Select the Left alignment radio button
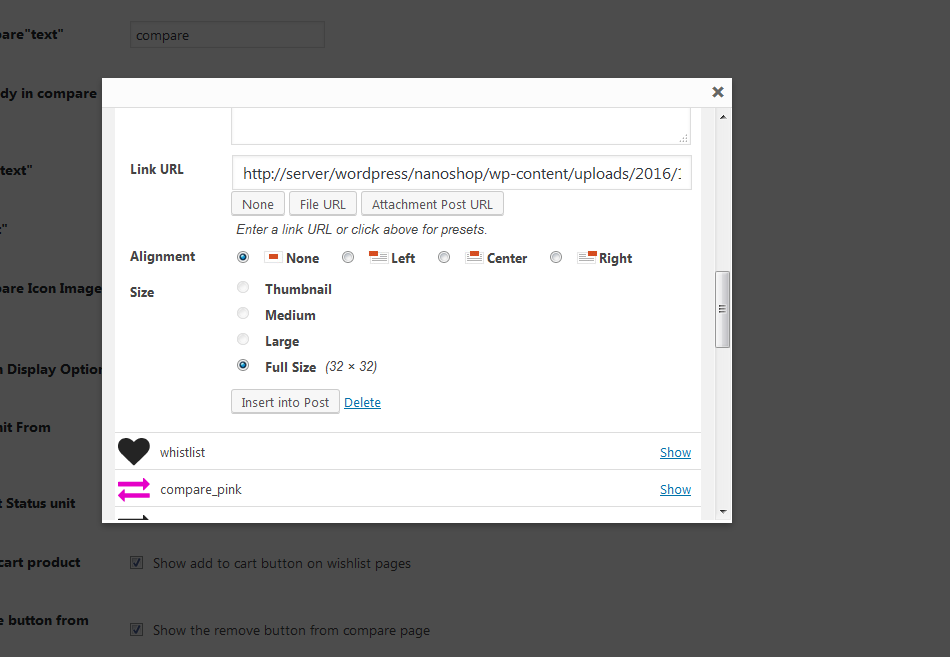The height and width of the screenshot is (657, 950). pyautogui.click(x=348, y=257)
